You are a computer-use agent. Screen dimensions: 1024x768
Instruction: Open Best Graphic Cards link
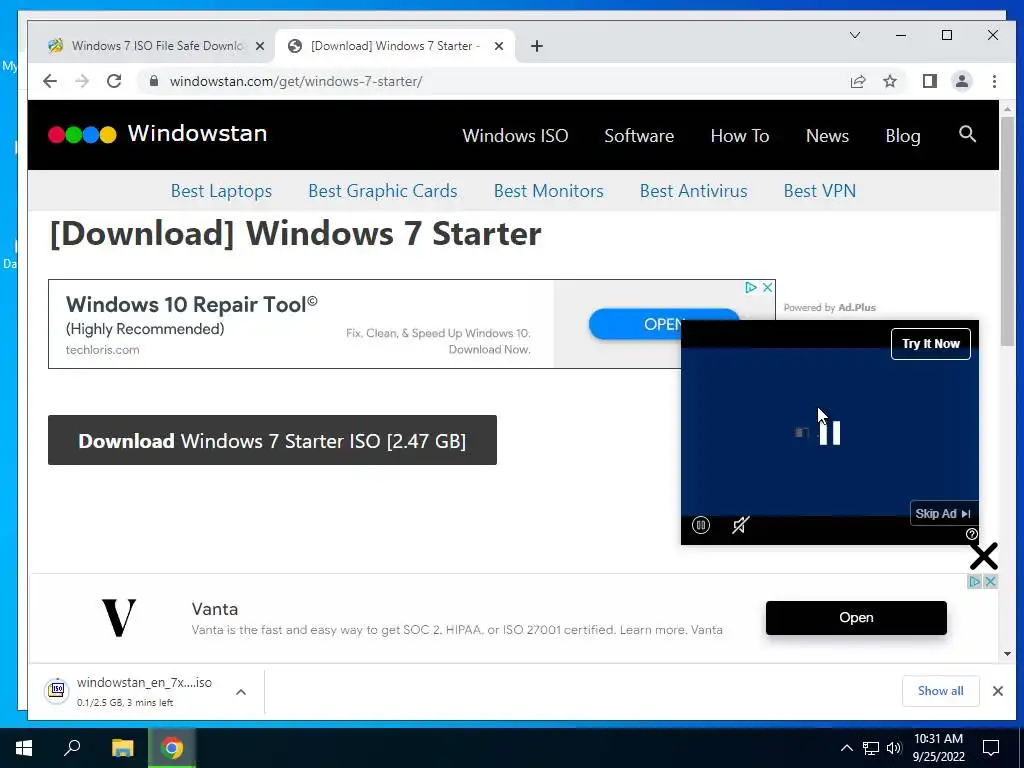click(x=383, y=191)
